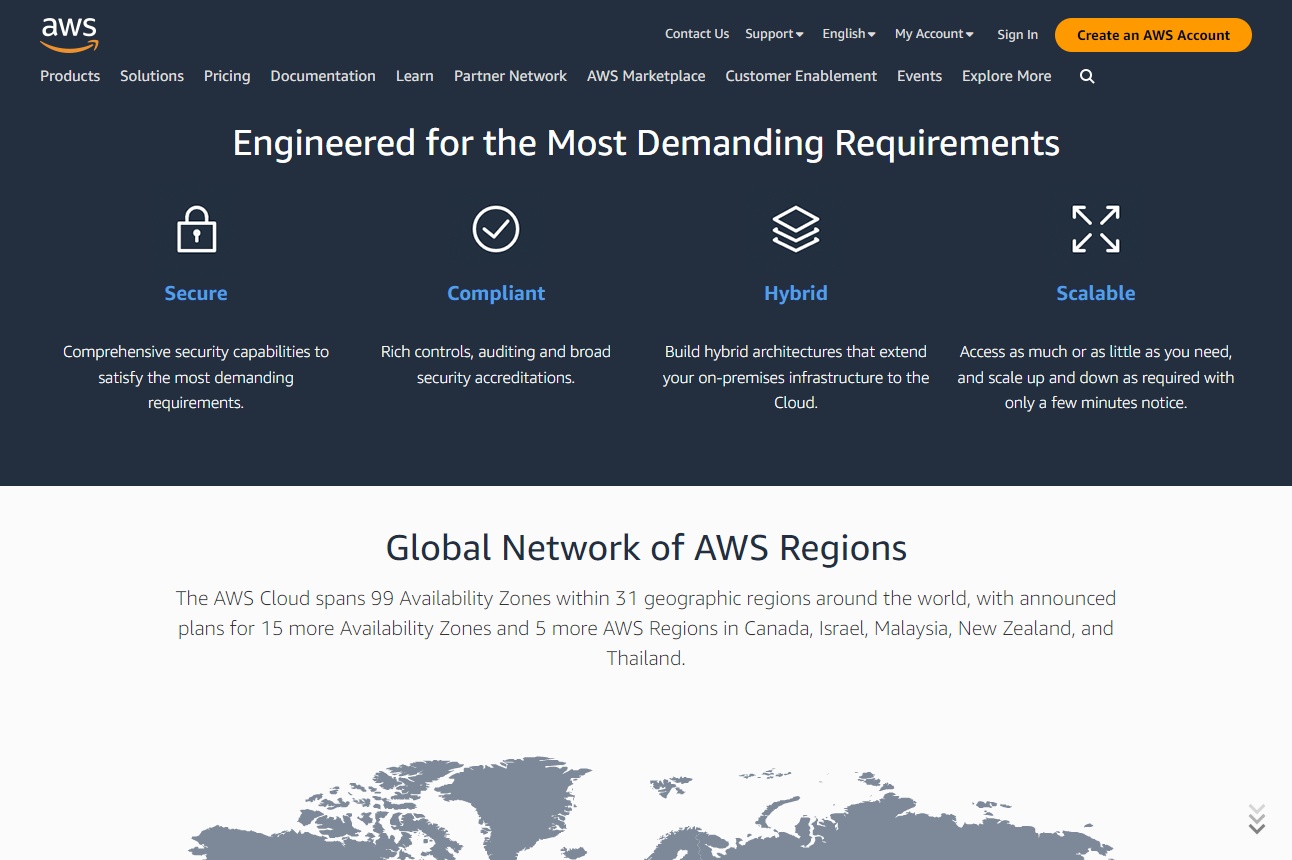This screenshot has width=1292, height=860.
Task: Click the AWS logo
Action: (69, 35)
